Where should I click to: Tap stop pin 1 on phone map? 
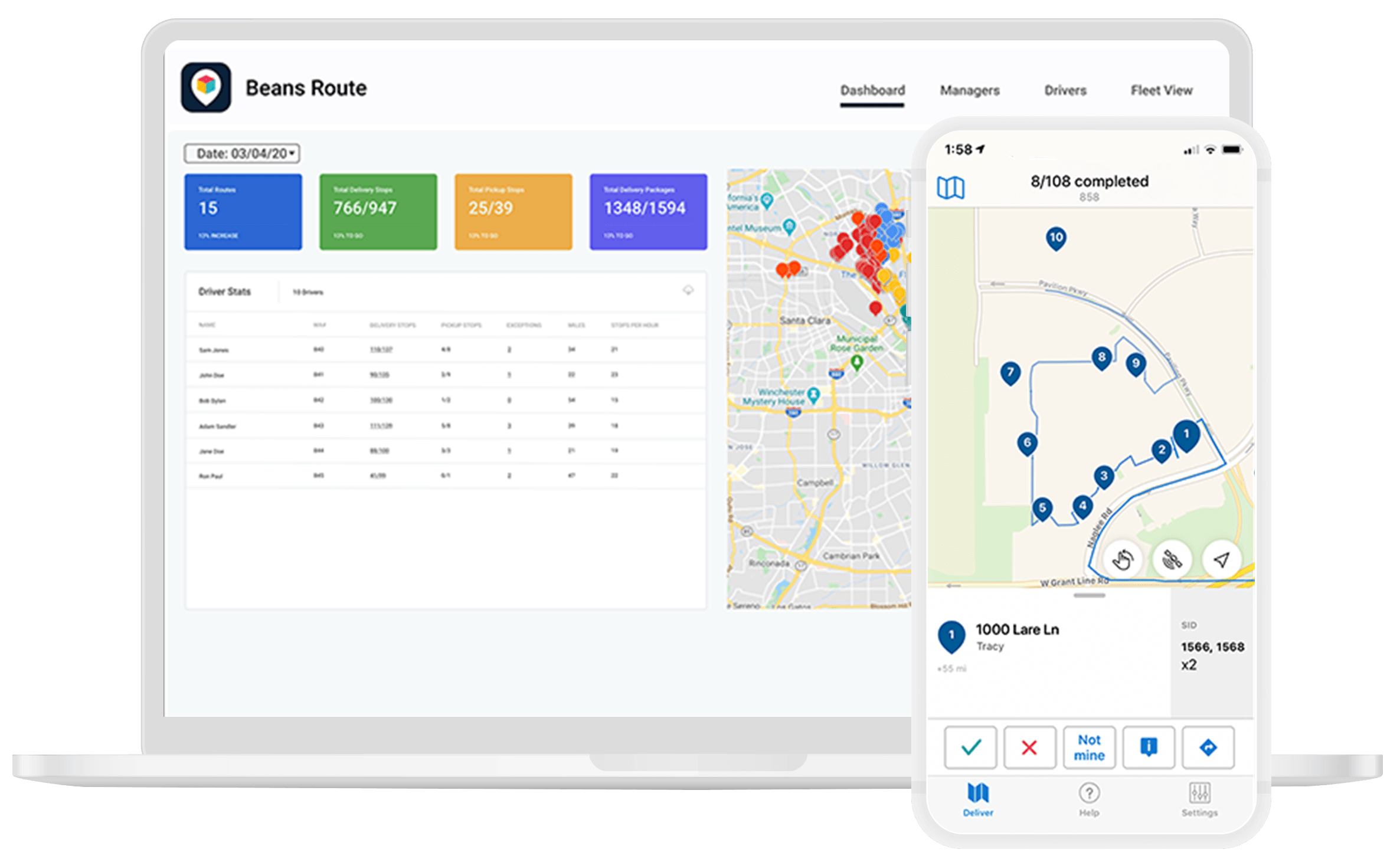[x=1186, y=435]
